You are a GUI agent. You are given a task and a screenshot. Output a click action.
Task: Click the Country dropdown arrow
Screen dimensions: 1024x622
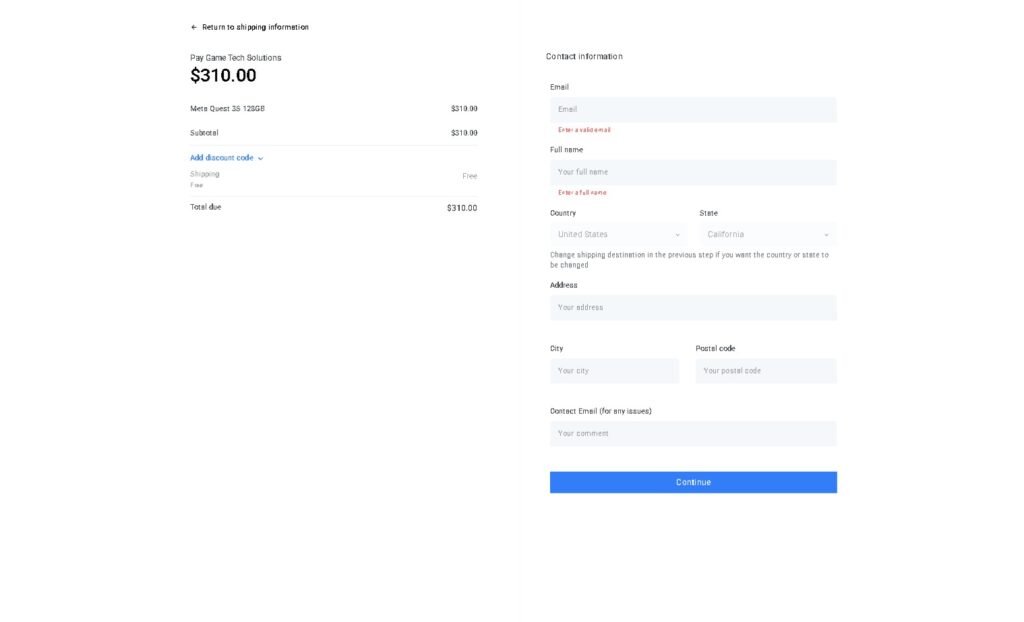click(x=677, y=233)
